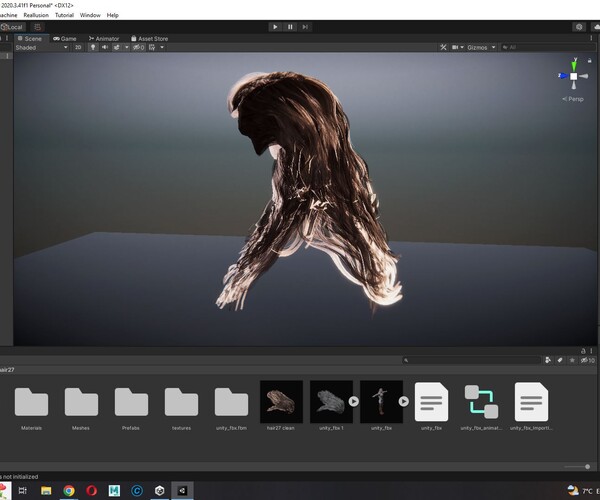This screenshot has height=500, width=600.
Task: Open the scene camera settings icon
Action: pos(455,47)
